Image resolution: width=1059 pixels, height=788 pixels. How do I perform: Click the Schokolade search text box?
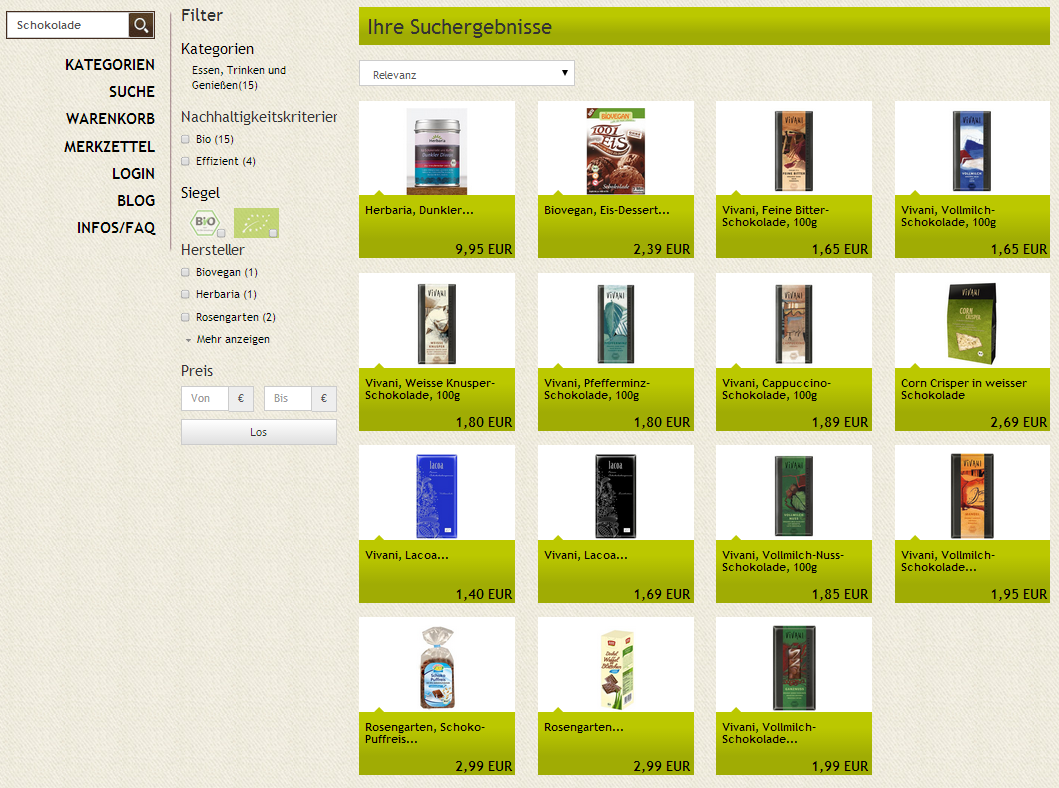pos(68,25)
